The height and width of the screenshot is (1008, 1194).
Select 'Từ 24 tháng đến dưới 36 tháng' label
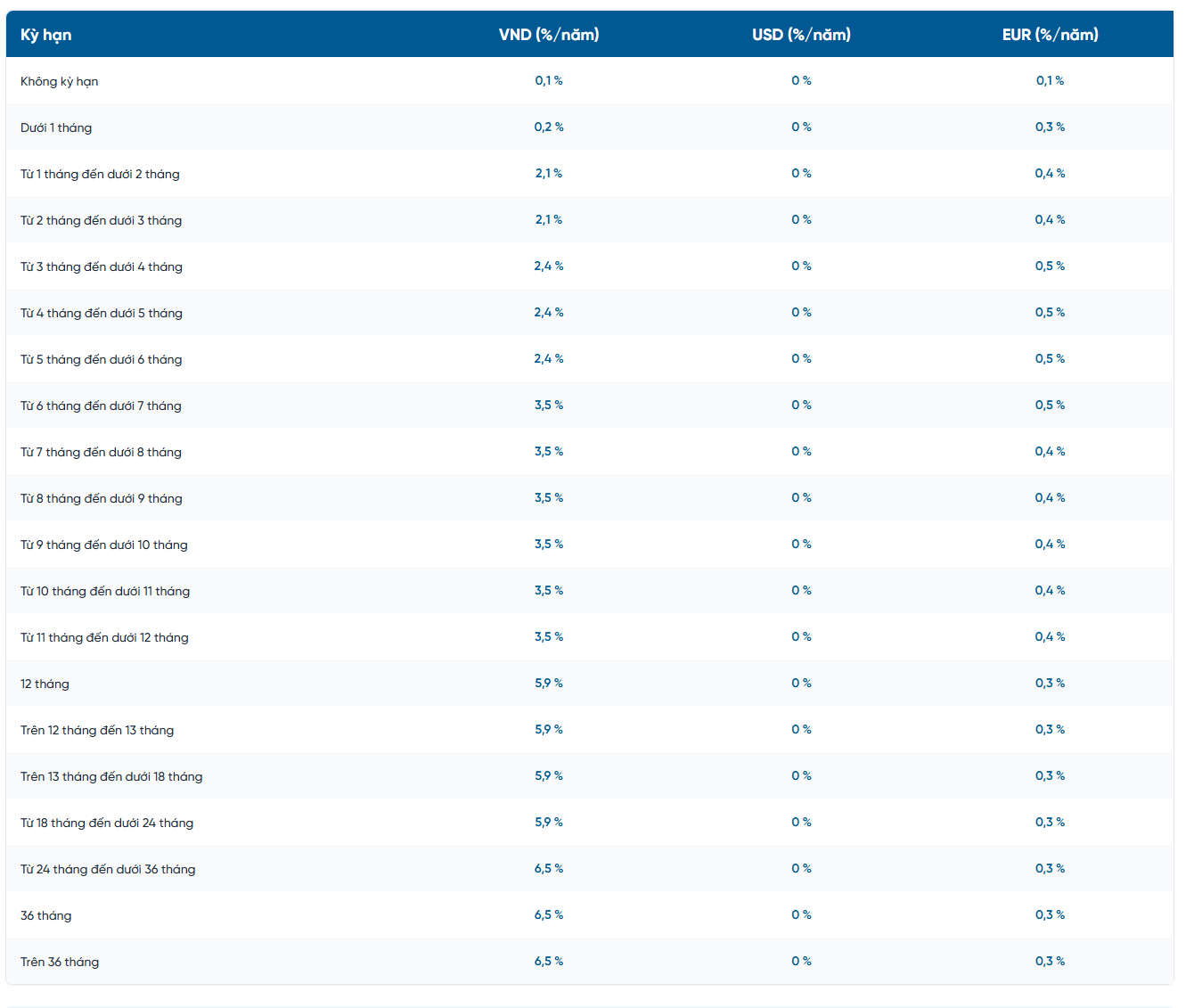[x=108, y=869]
